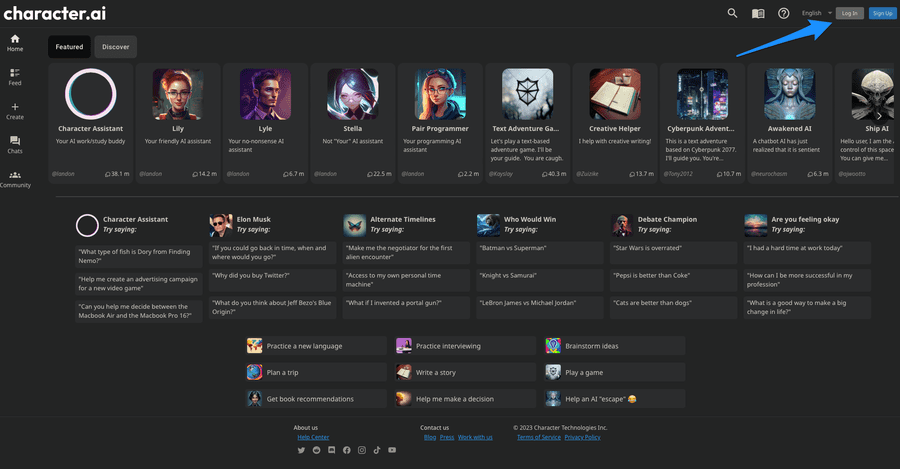Click the Practice a new language icon
The height and width of the screenshot is (469, 900).
coord(254,346)
